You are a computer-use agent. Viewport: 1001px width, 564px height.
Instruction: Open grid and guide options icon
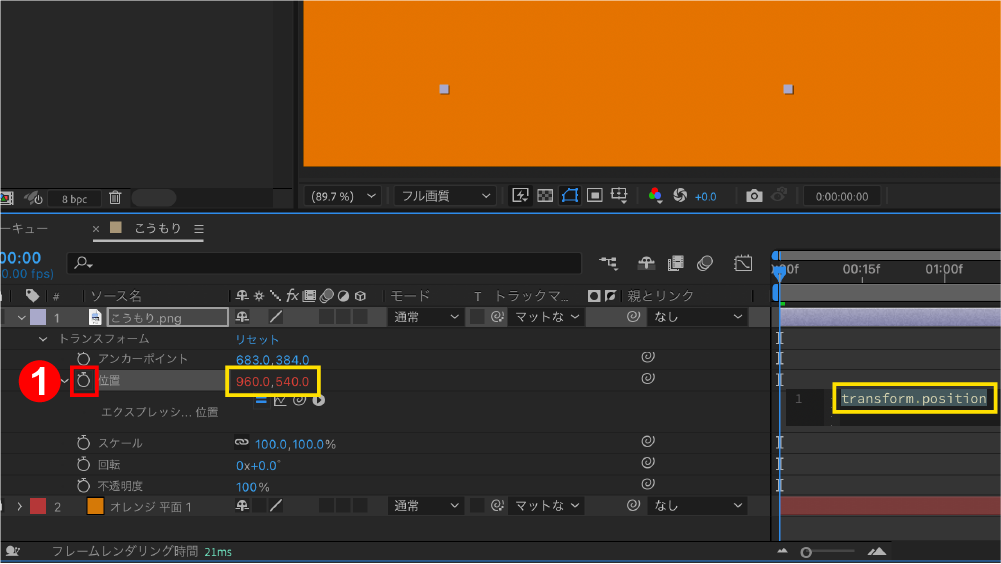(x=619, y=195)
